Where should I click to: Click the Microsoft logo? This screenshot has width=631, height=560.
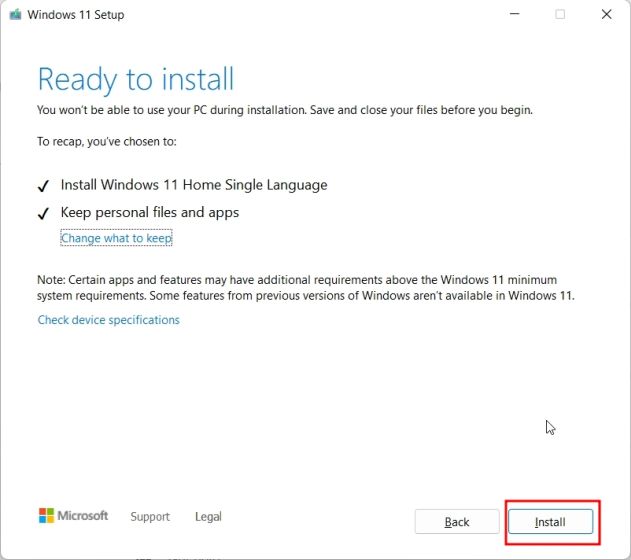point(73,515)
